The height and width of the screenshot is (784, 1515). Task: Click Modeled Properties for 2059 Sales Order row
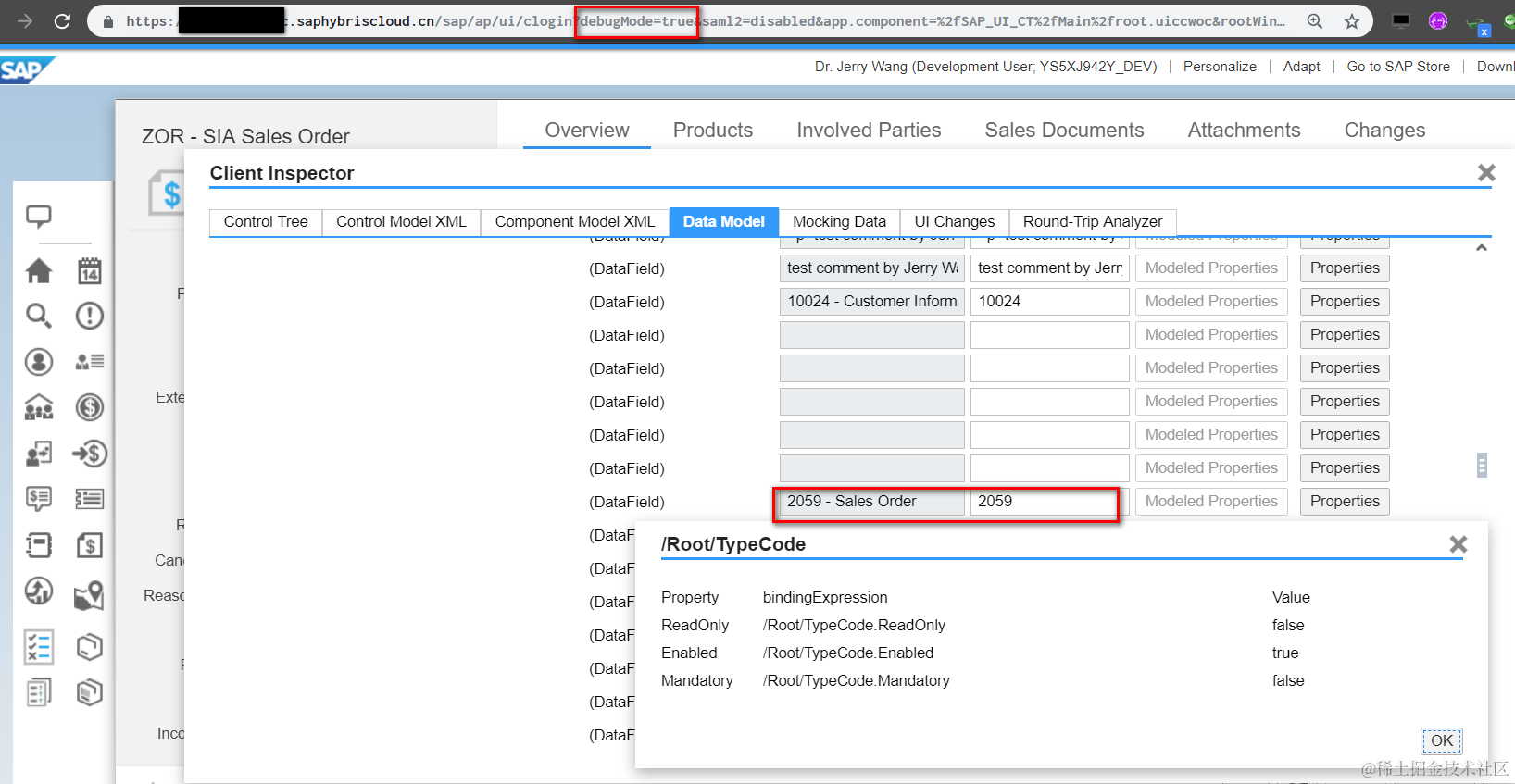click(x=1211, y=502)
